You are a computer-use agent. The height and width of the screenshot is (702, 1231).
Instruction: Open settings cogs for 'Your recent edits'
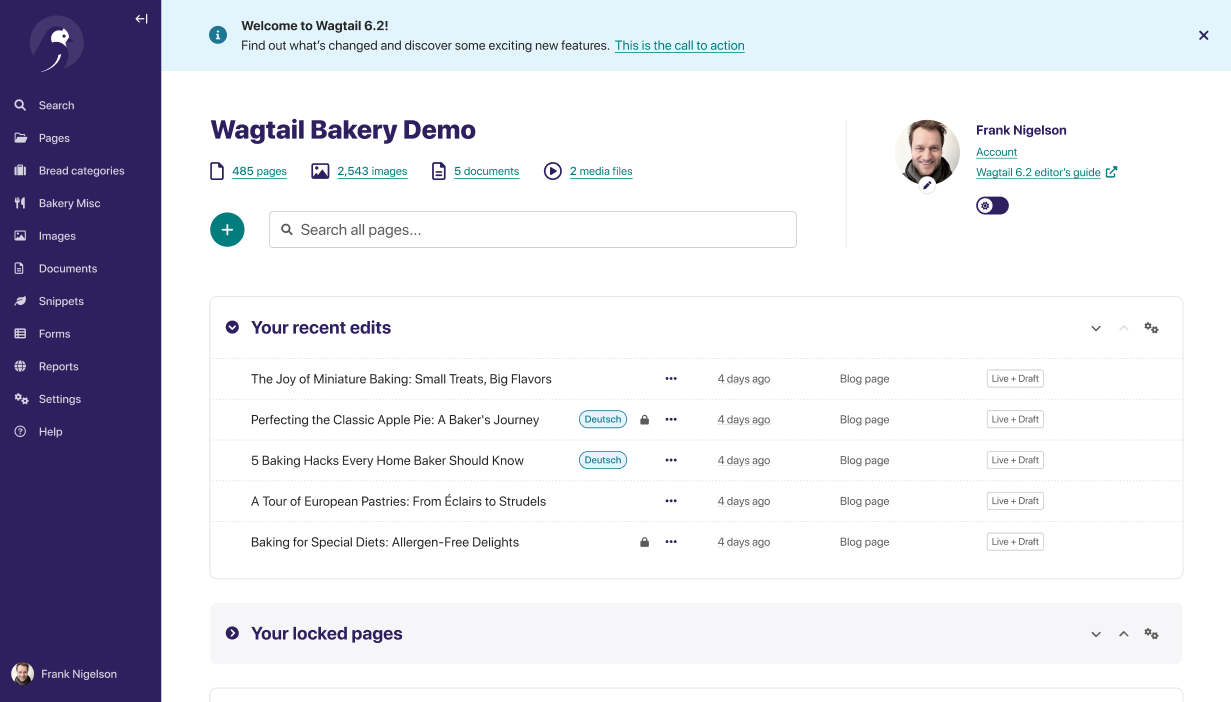point(1151,328)
